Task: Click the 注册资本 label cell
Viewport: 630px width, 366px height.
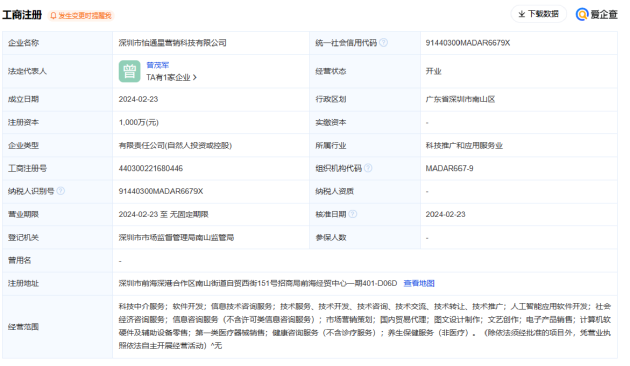Action: click(57, 123)
